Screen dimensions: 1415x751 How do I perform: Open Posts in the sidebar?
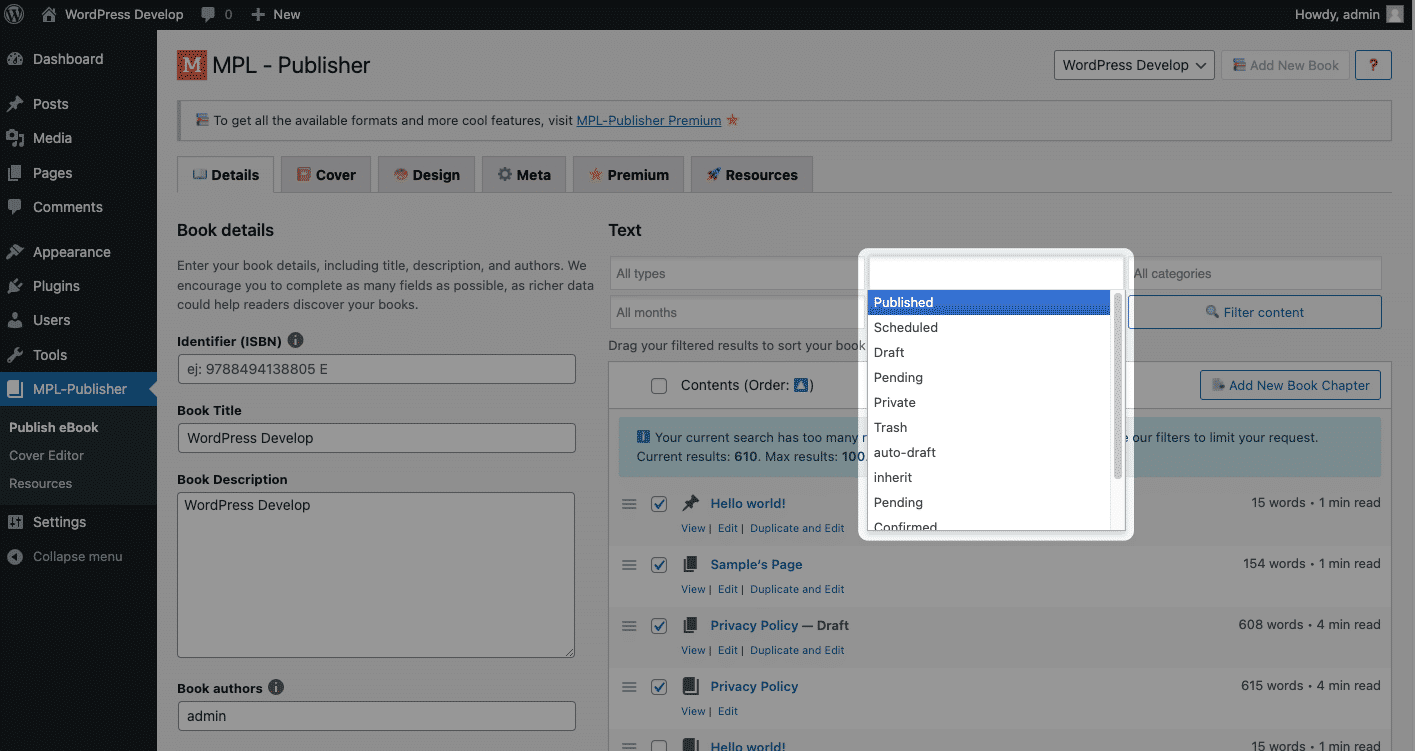click(x=51, y=104)
